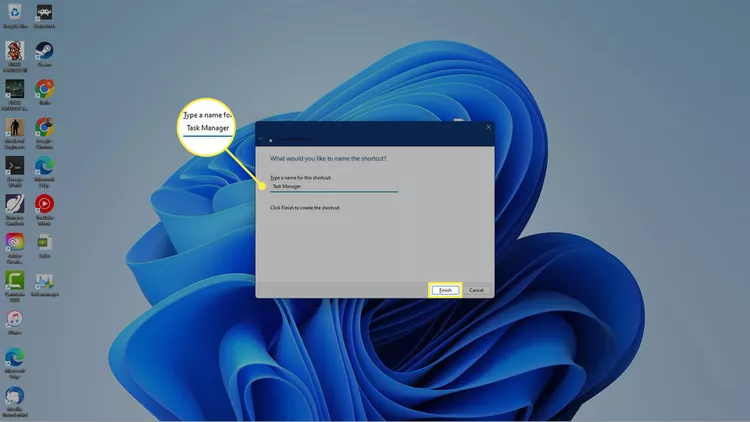
Task: Open the Recycle Bin desktop icon
Action: pyautogui.click(x=15, y=15)
